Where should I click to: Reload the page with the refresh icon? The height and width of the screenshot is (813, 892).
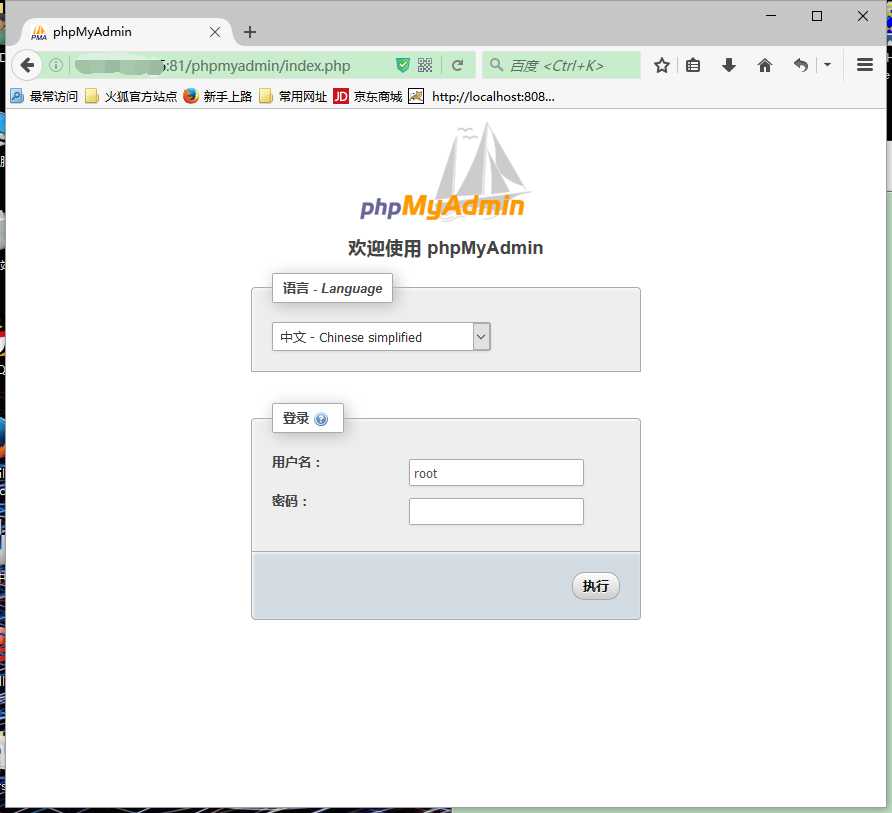(457, 65)
